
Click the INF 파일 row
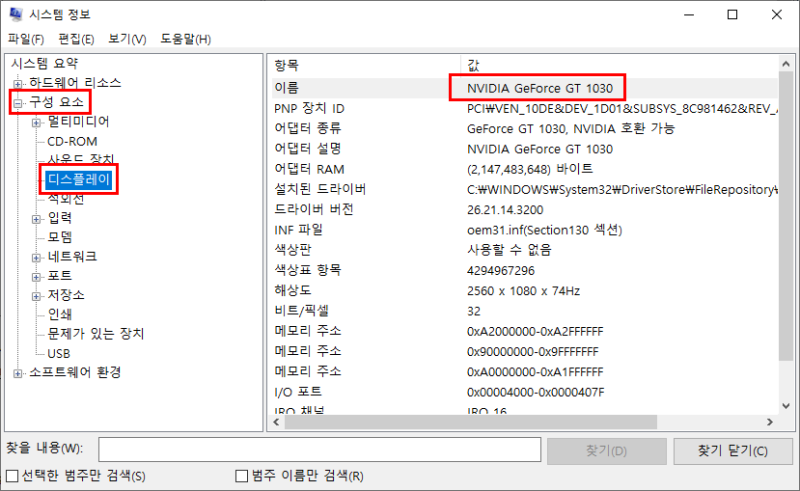click(523, 230)
